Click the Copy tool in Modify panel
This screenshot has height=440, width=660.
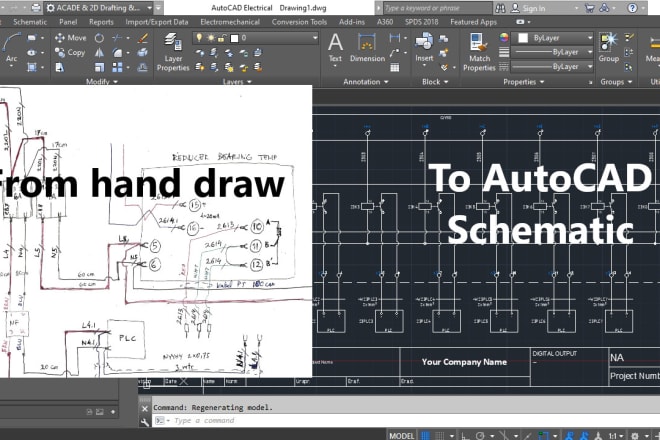pyautogui.click(x=70, y=53)
